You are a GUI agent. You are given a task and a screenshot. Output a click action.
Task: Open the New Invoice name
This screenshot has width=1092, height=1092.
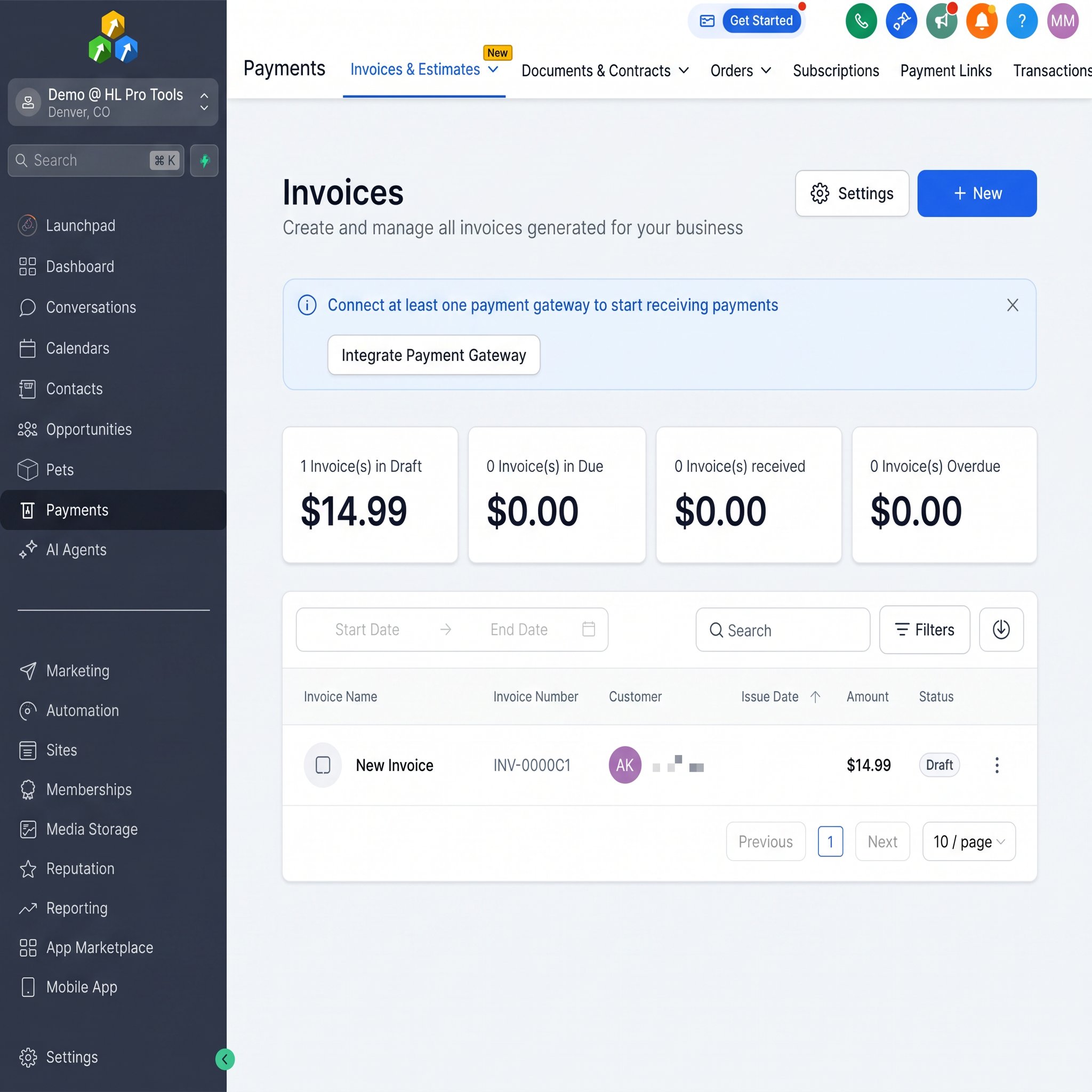pos(395,765)
